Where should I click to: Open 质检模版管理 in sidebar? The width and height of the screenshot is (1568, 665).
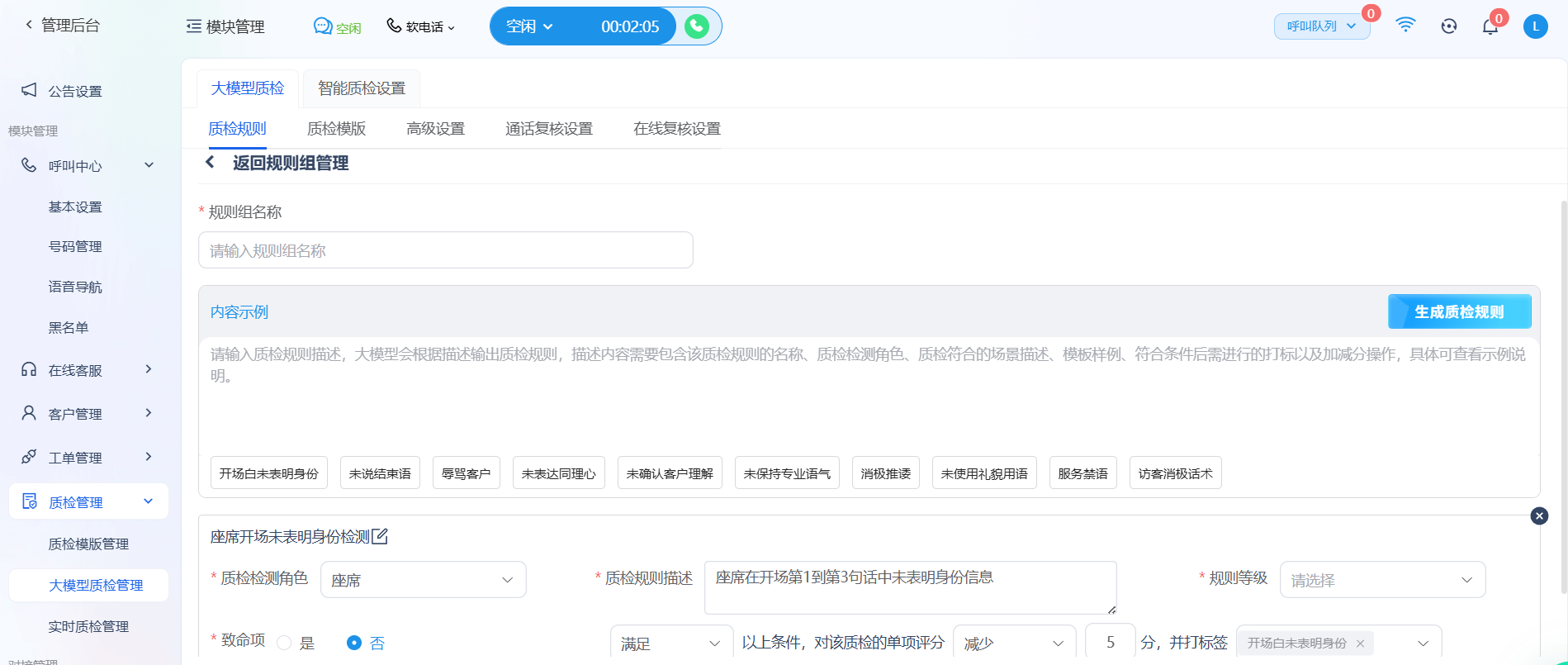click(88, 544)
